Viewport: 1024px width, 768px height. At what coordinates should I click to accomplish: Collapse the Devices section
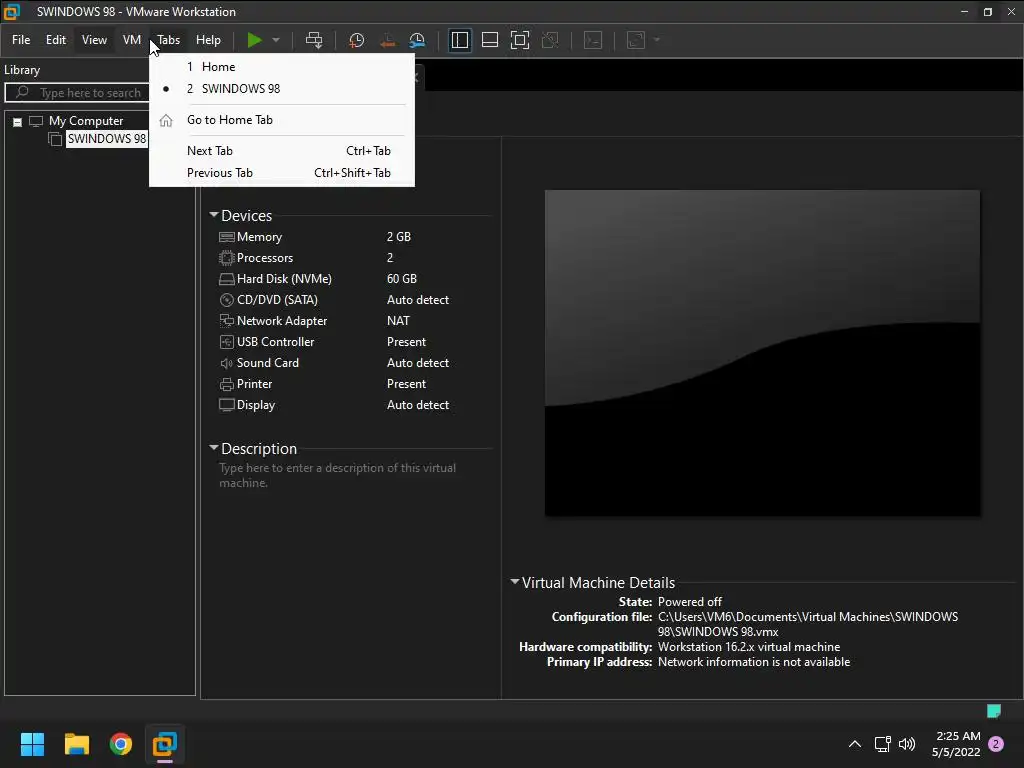(x=214, y=215)
